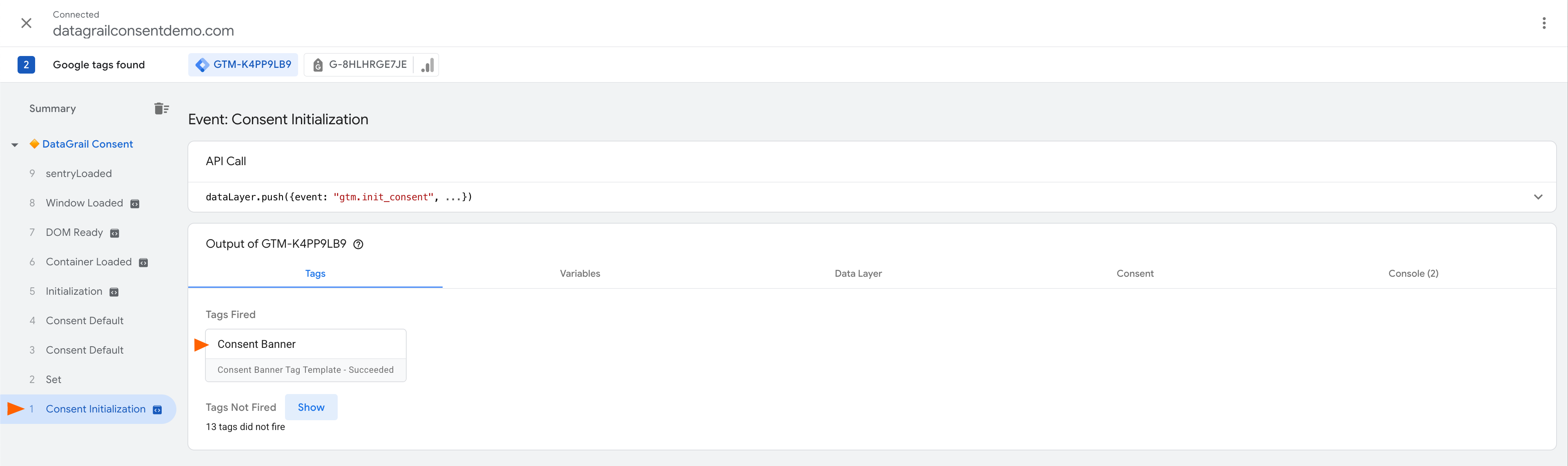The image size is (1568, 466).
Task: Click the API icon next to Consent Initialization
Action: point(157,410)
